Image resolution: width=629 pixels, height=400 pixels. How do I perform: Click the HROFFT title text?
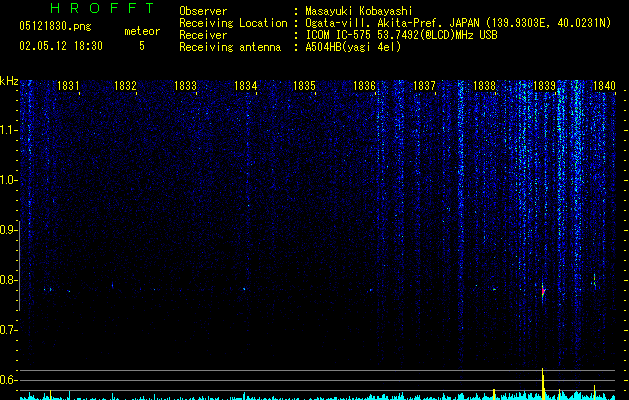(103, 8)
